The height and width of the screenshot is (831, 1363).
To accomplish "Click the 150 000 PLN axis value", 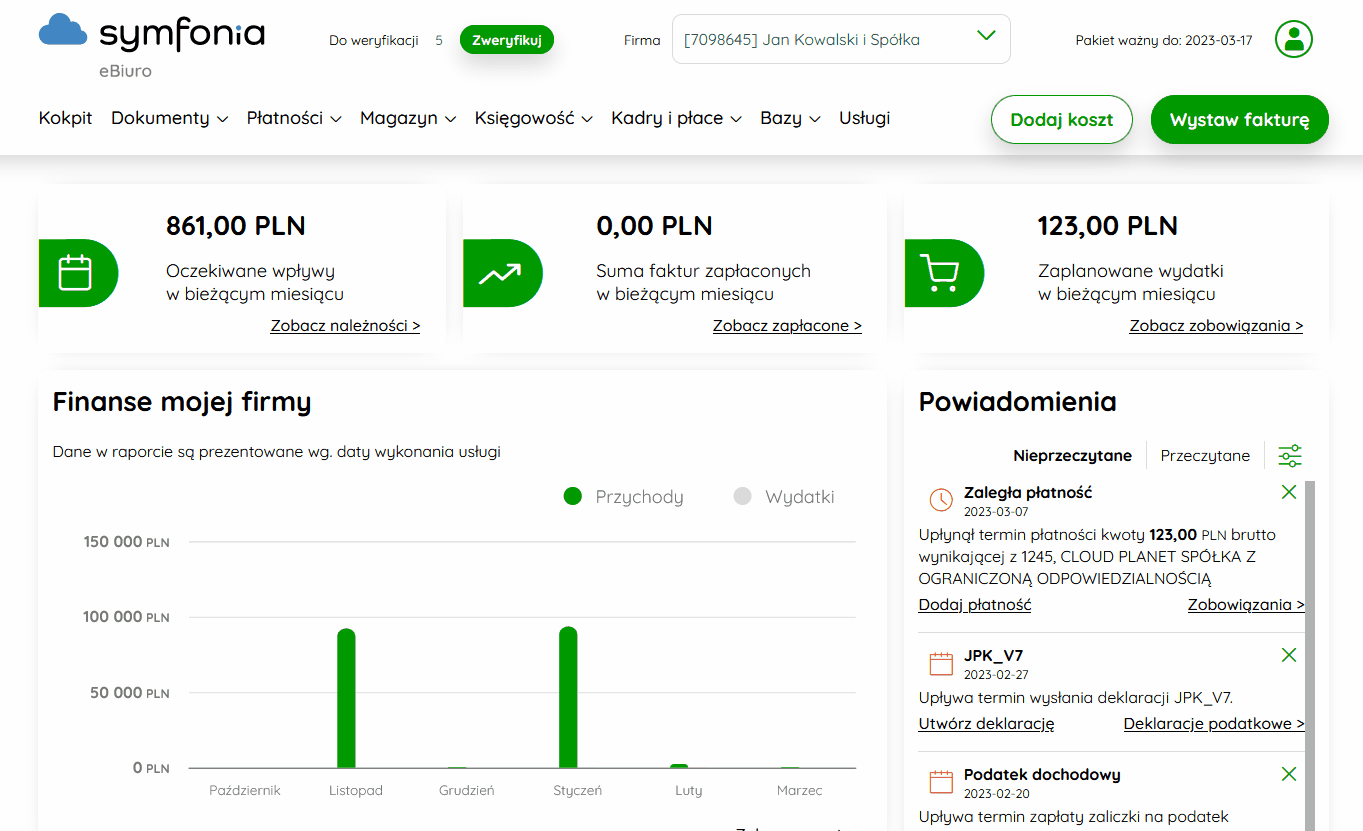I will [x=126, y=542].
